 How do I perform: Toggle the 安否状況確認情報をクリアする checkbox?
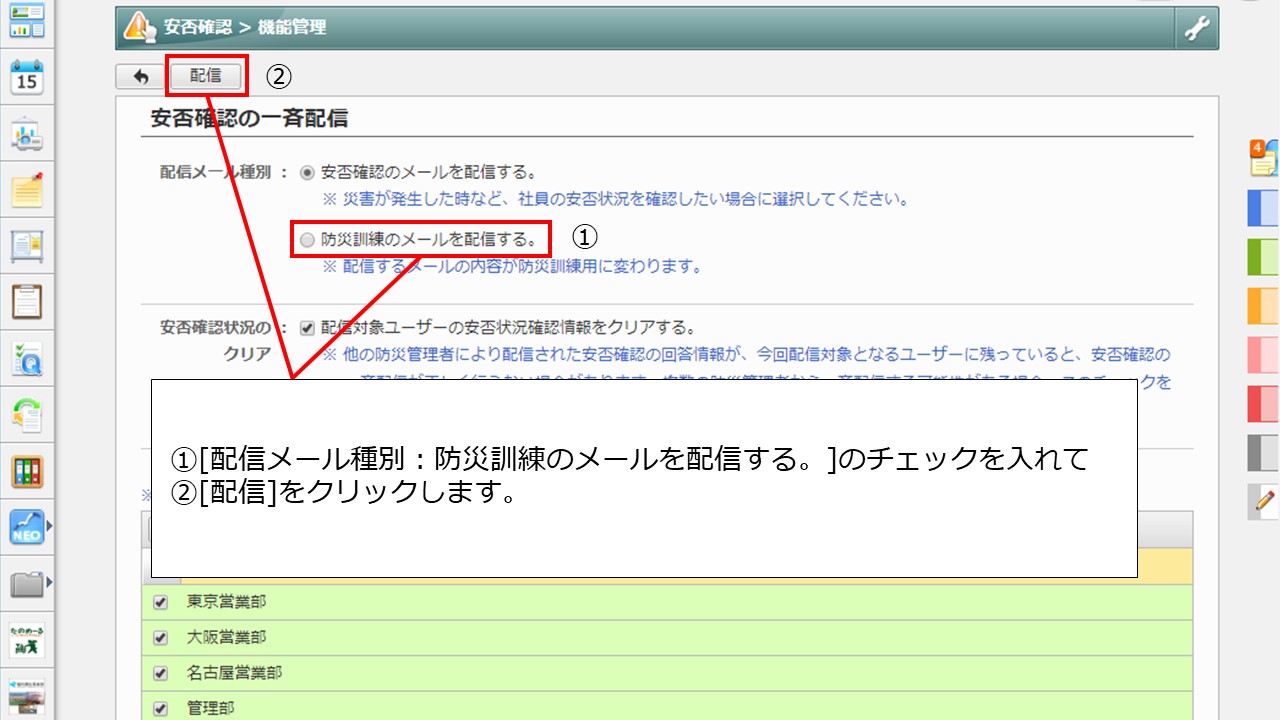coord(307,328)
